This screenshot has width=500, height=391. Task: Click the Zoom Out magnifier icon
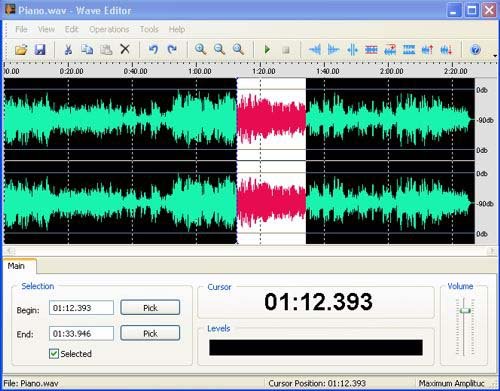coord(219,49)
